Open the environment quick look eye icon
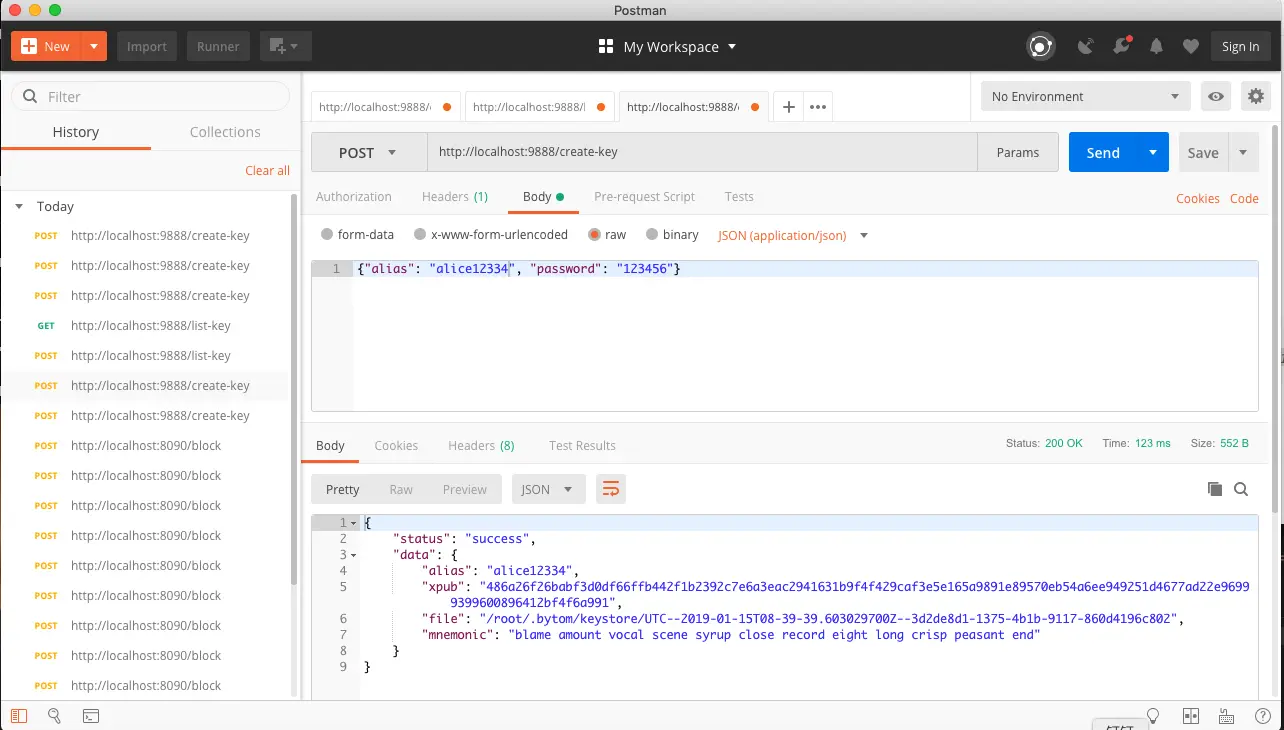 tap(1216, 97)
